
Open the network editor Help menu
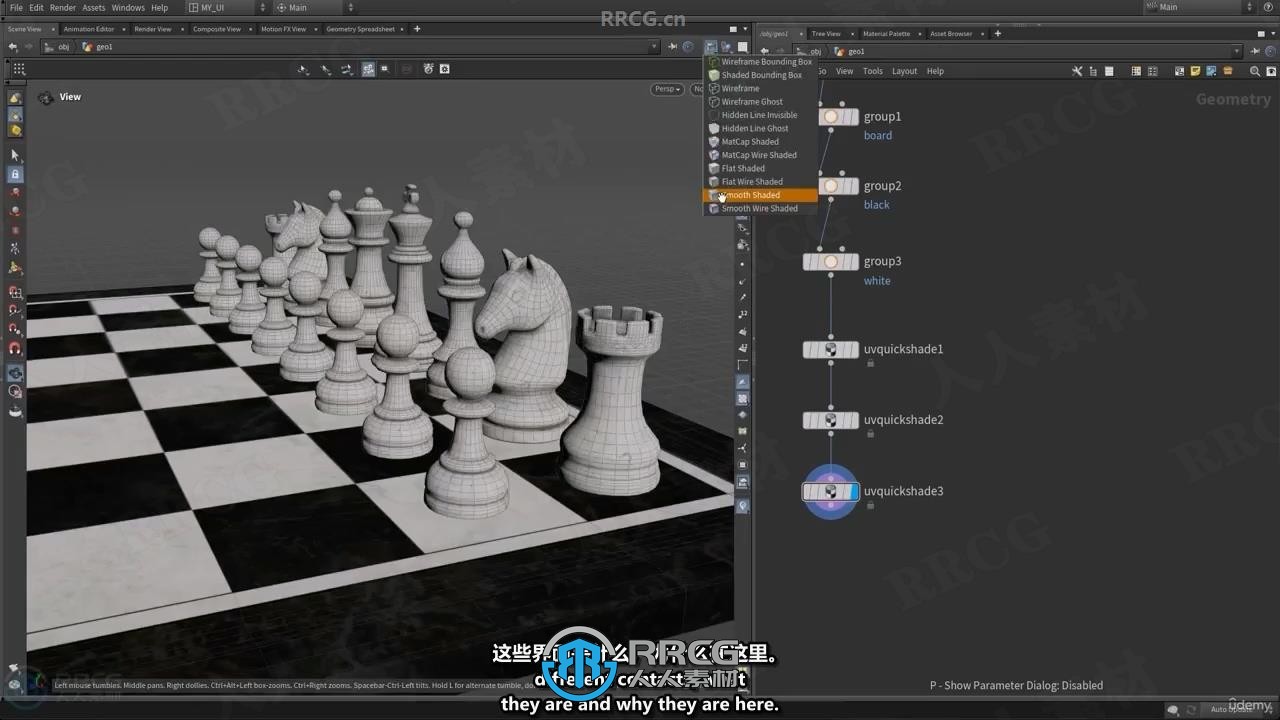click(935, 71)
